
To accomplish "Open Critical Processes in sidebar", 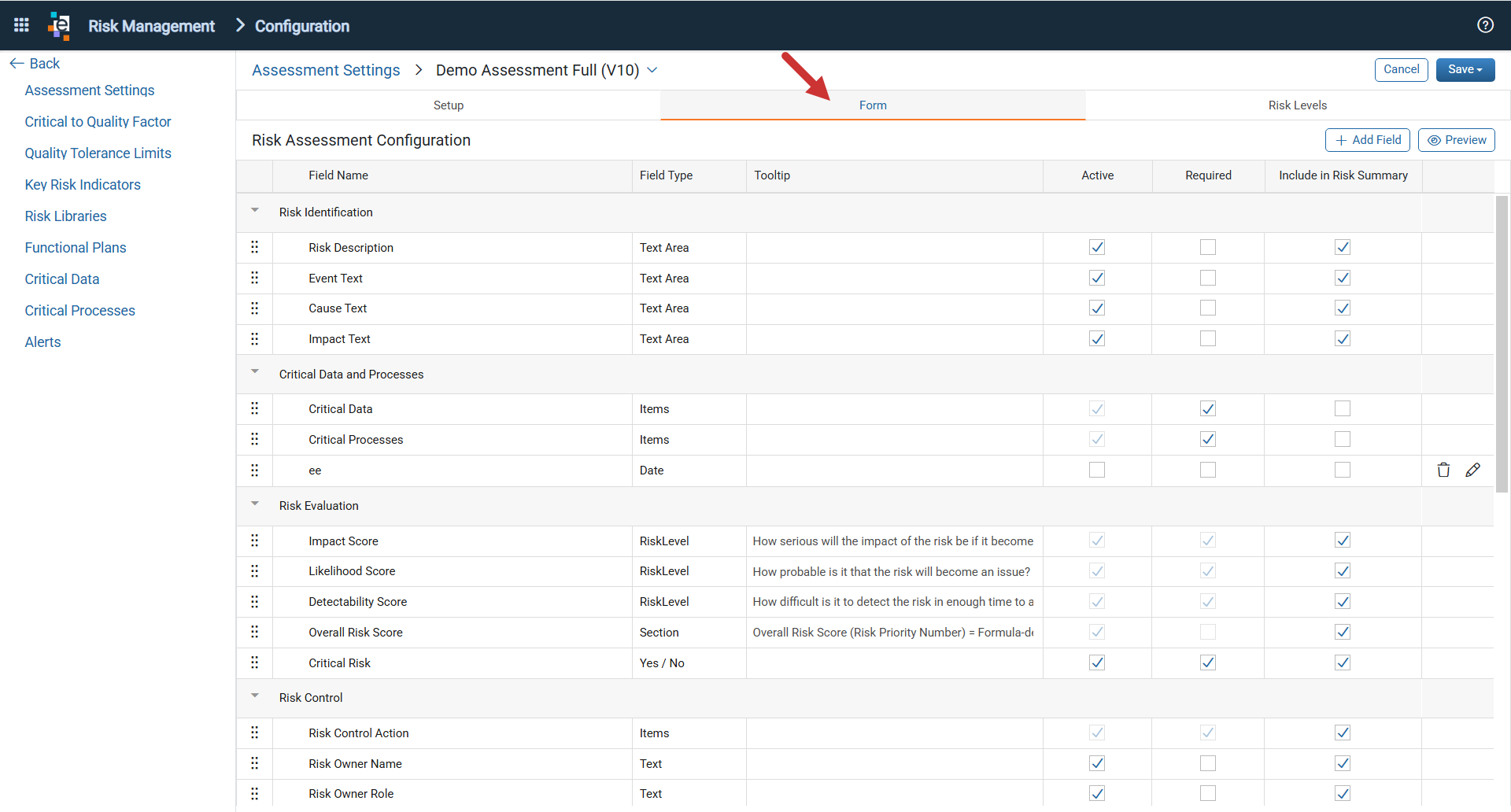I will (x=79, y=311).
